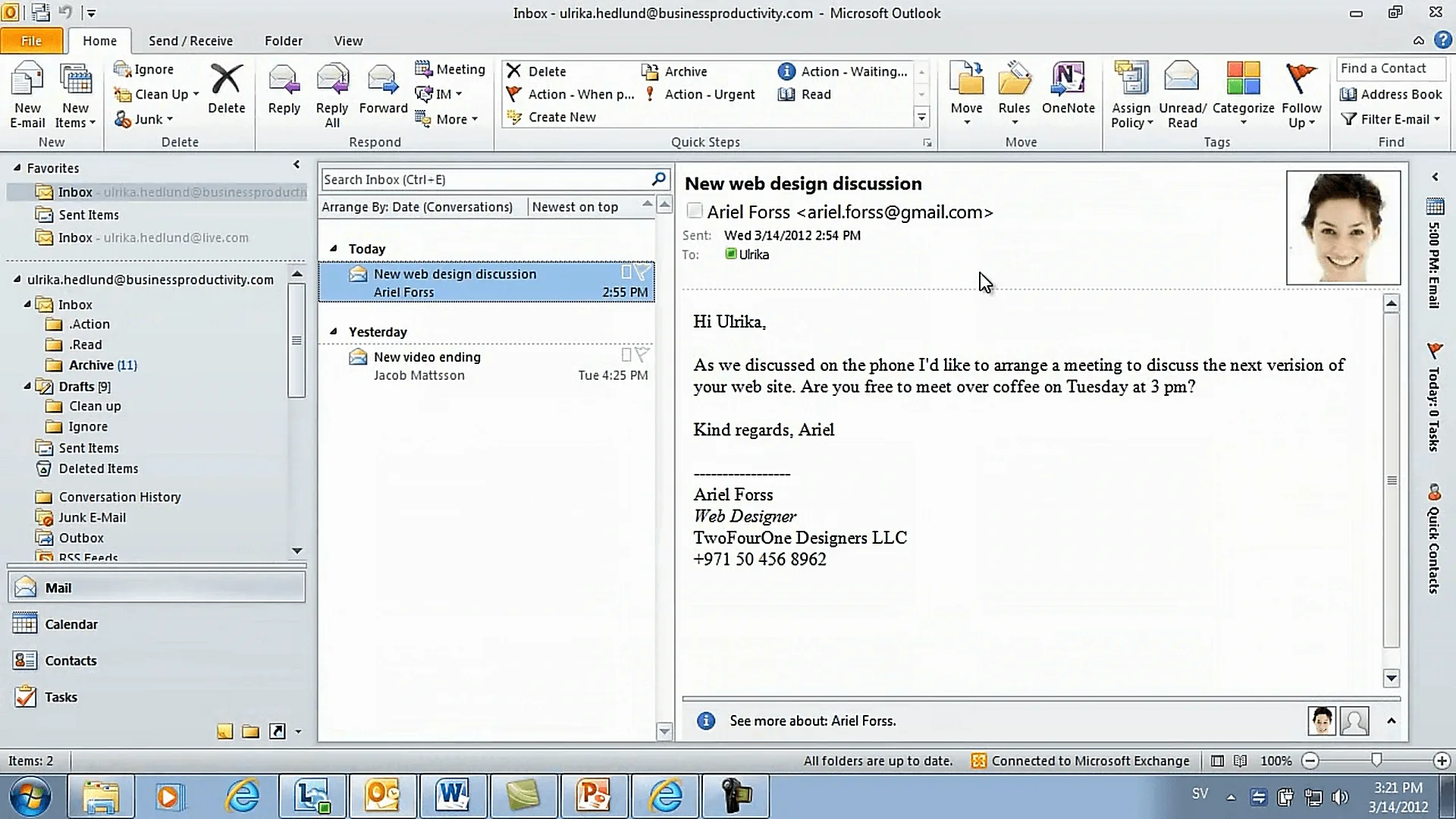Toggle category box on New web design discussion

tap(626, 272)
